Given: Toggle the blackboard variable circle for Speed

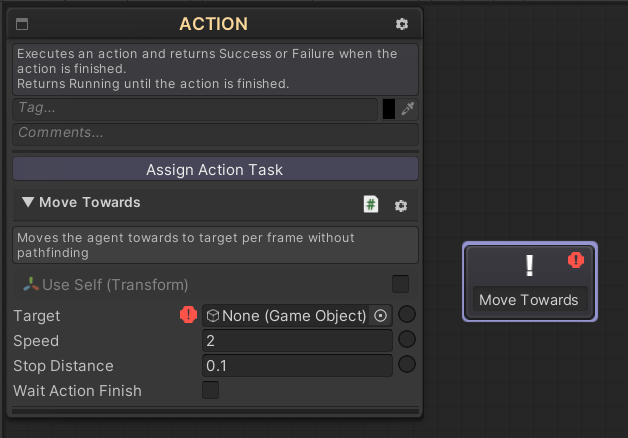Looking at the screenshot, I should pyautogui.click(x=407, y=340).
